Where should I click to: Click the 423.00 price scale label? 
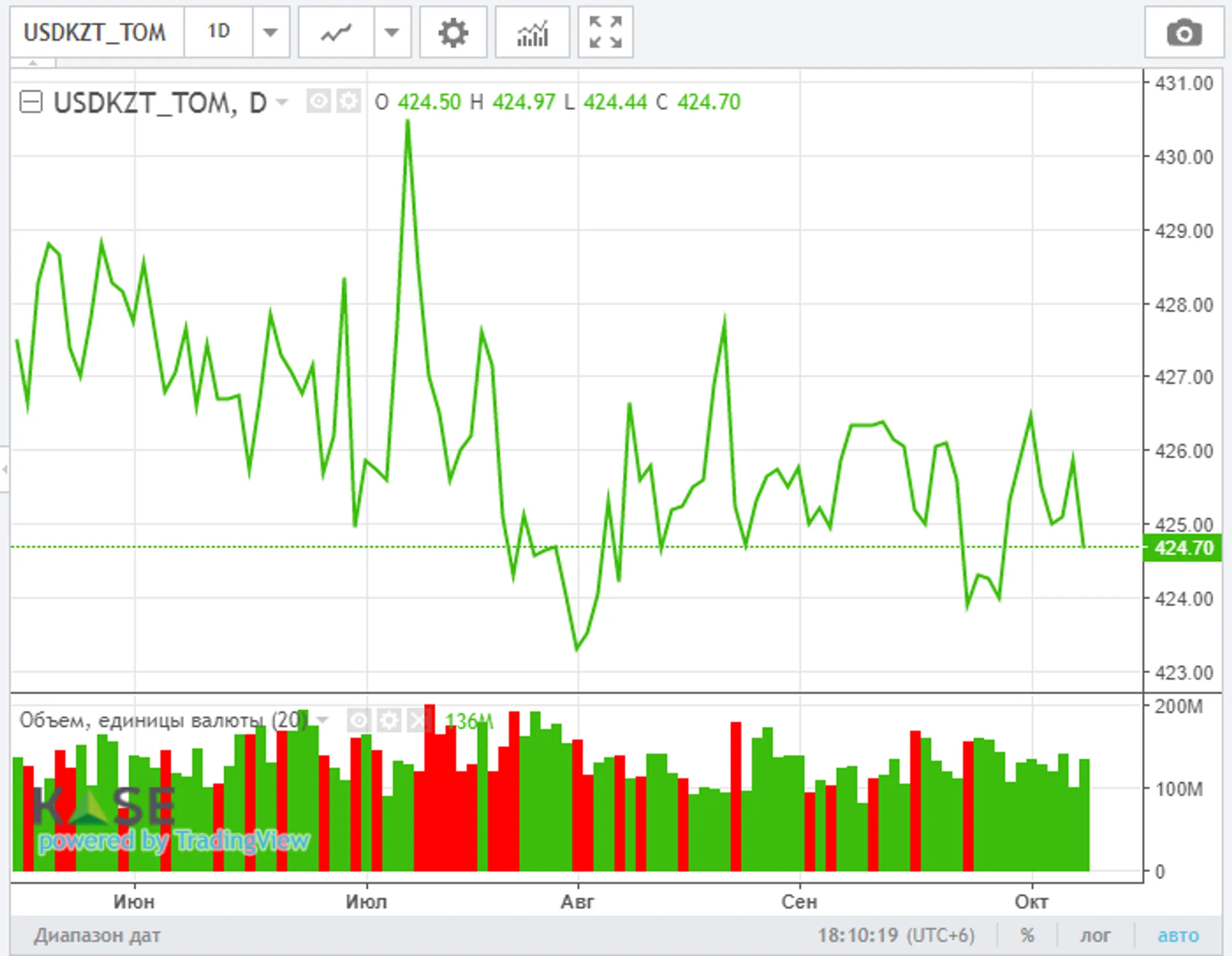[x=1184, y=673]
